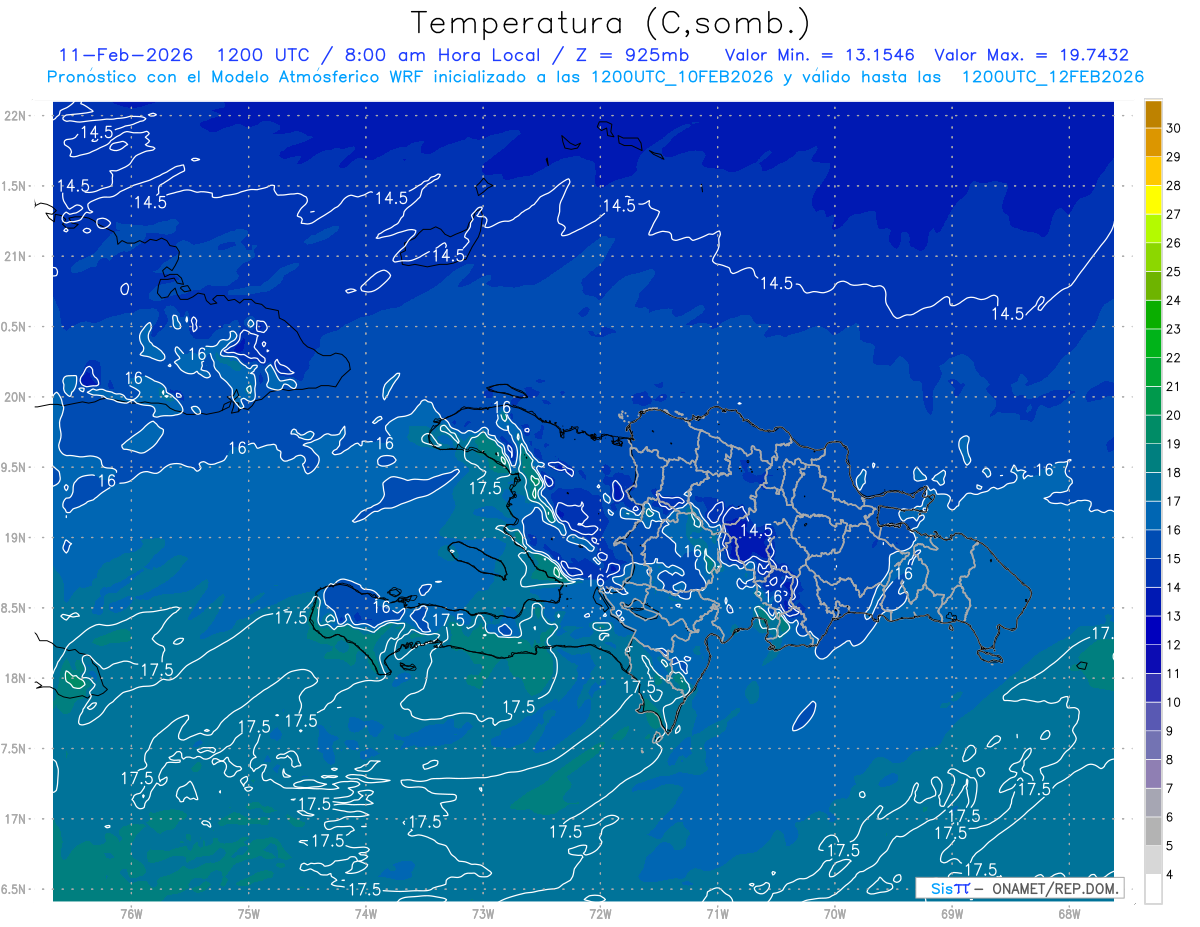This screenshot has height=927, width=1200.
Task: Click the '68W' longitude axis label
Action: point(1069,914)
